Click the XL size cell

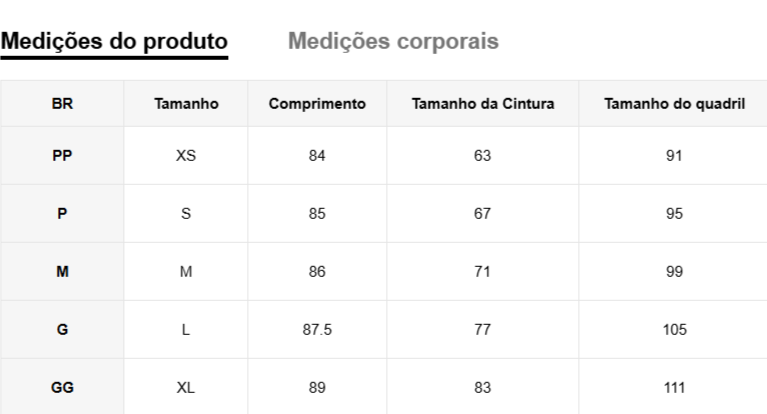(186, 388)
